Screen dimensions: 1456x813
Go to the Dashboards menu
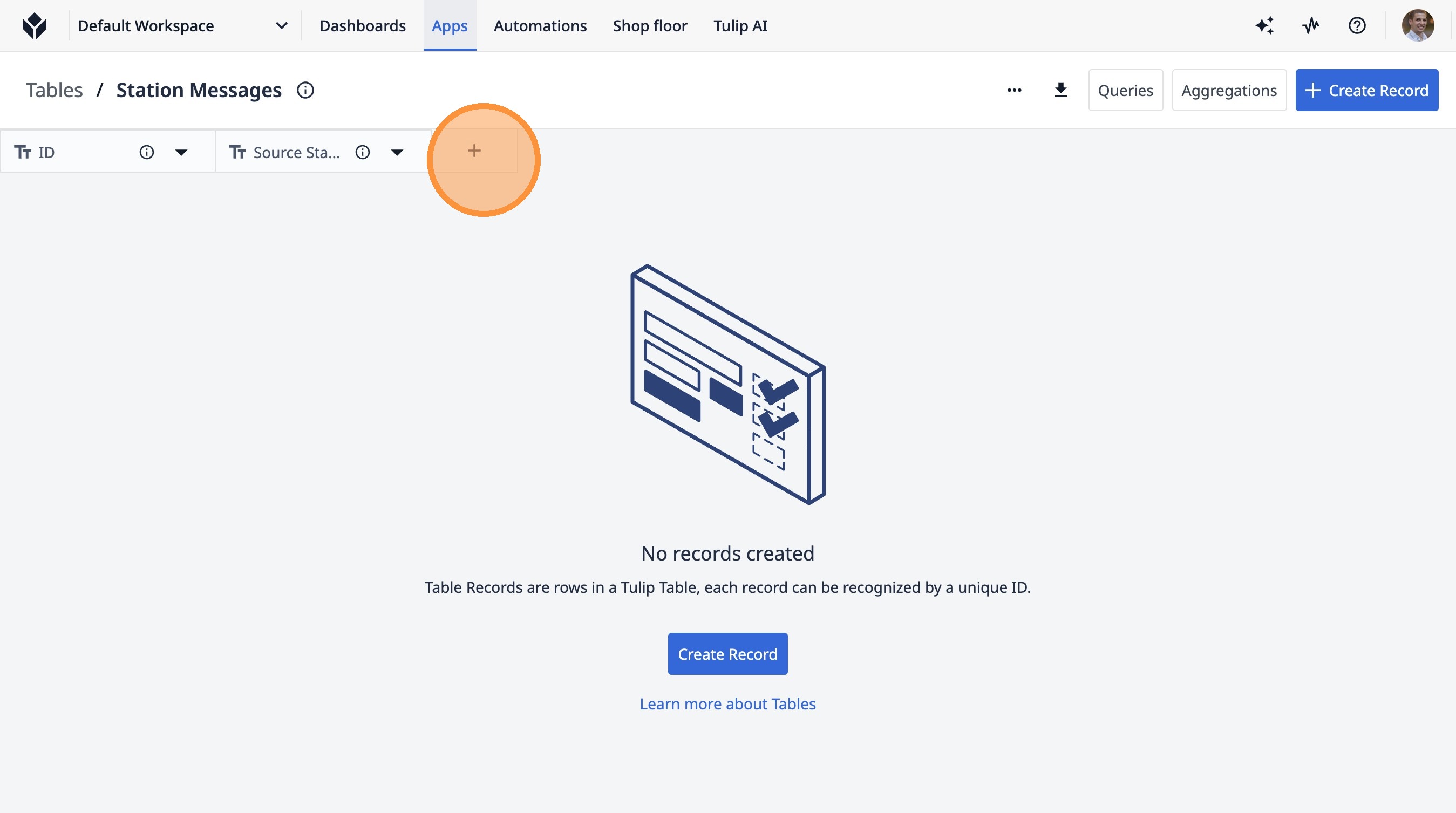point(362,26)
